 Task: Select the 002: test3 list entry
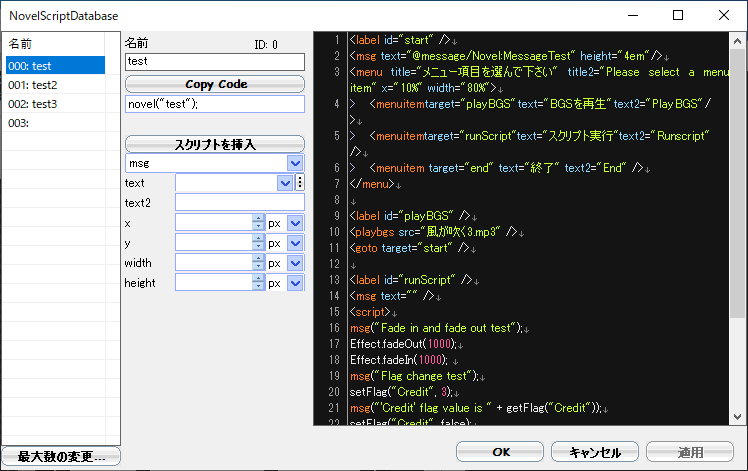point(55,104)
